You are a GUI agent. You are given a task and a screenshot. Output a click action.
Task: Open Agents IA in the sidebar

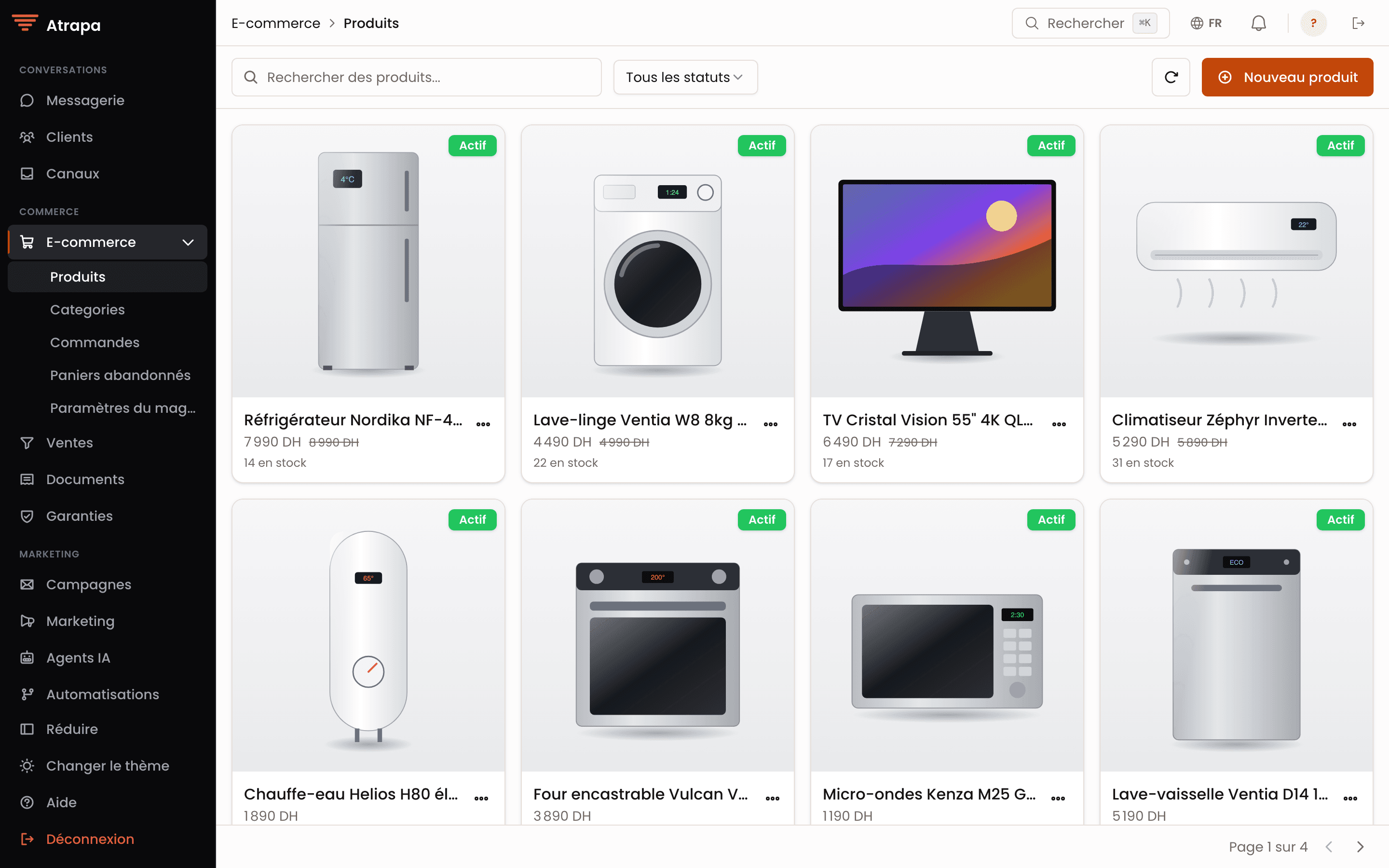pyautogui.click(x=108, y=658)
